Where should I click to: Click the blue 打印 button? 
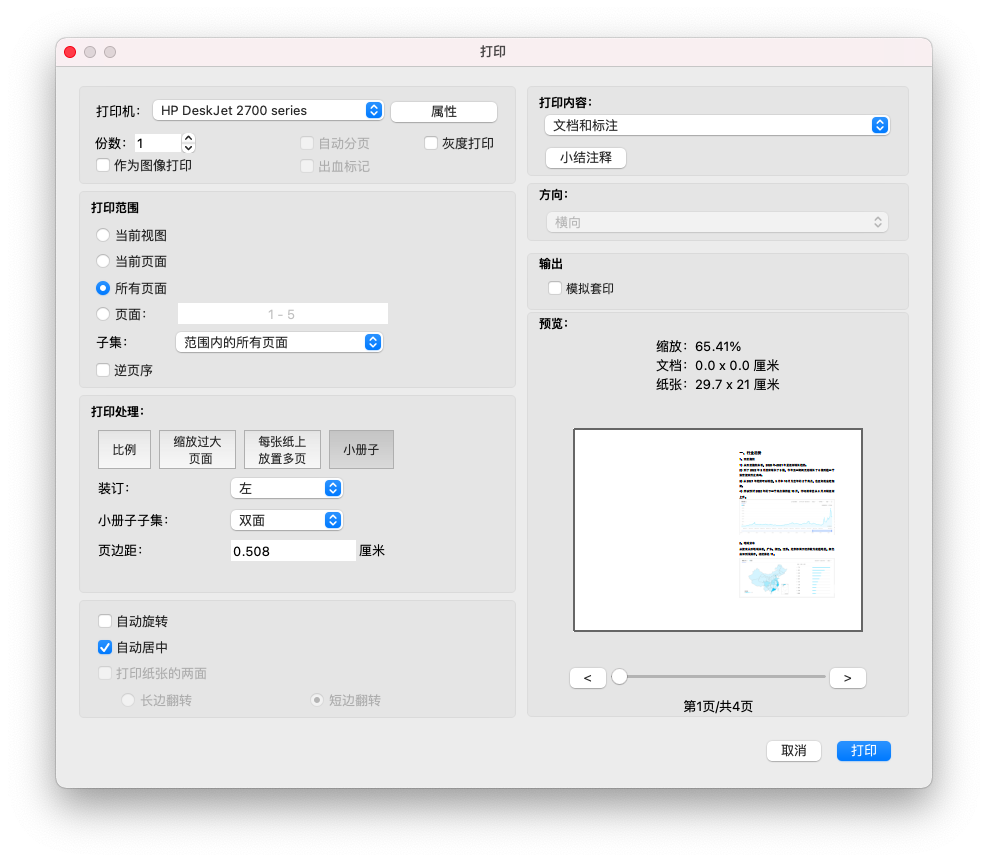click(863, 750)
